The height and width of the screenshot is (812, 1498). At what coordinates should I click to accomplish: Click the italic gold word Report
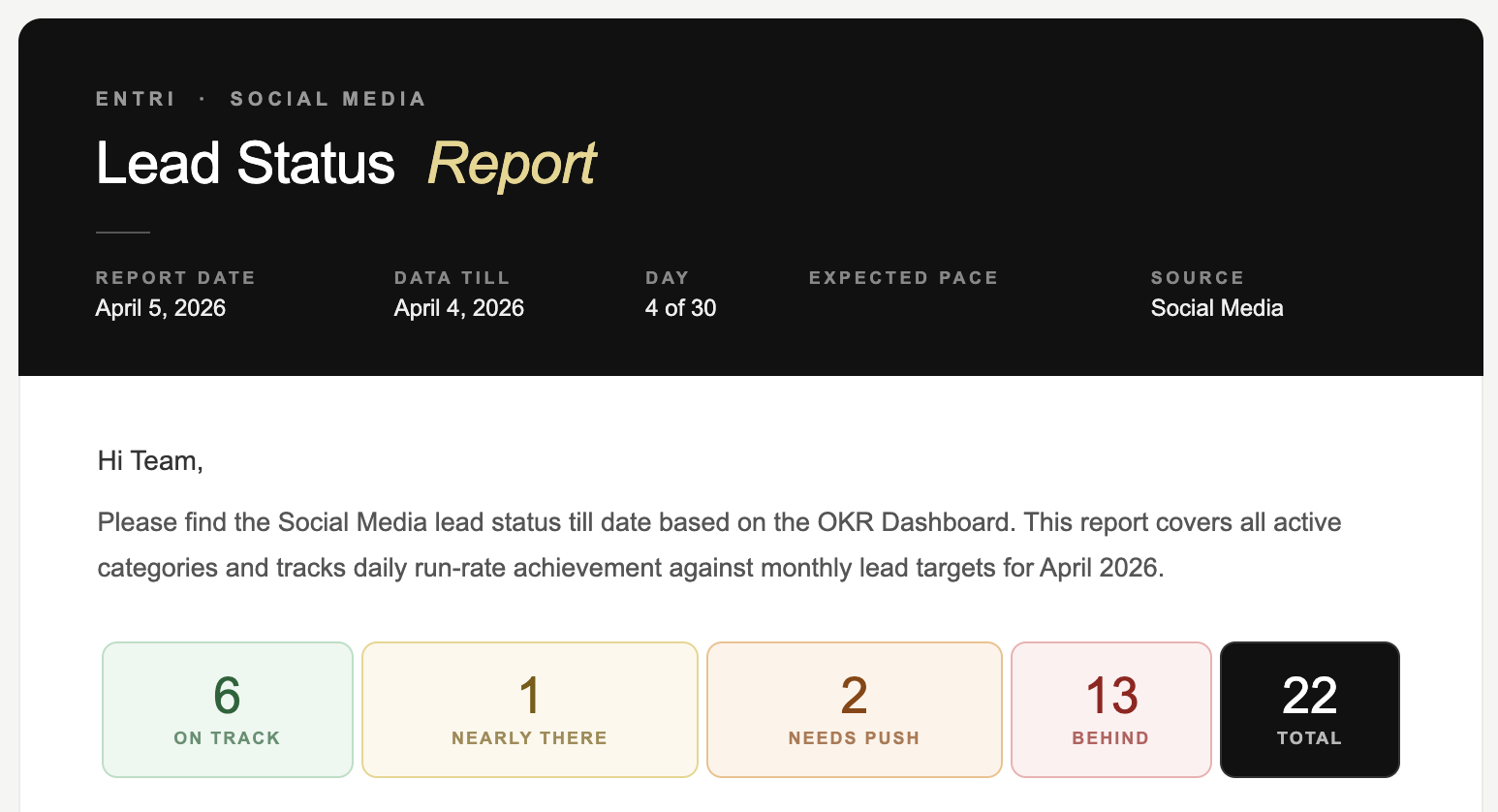(x=512, y=163)
